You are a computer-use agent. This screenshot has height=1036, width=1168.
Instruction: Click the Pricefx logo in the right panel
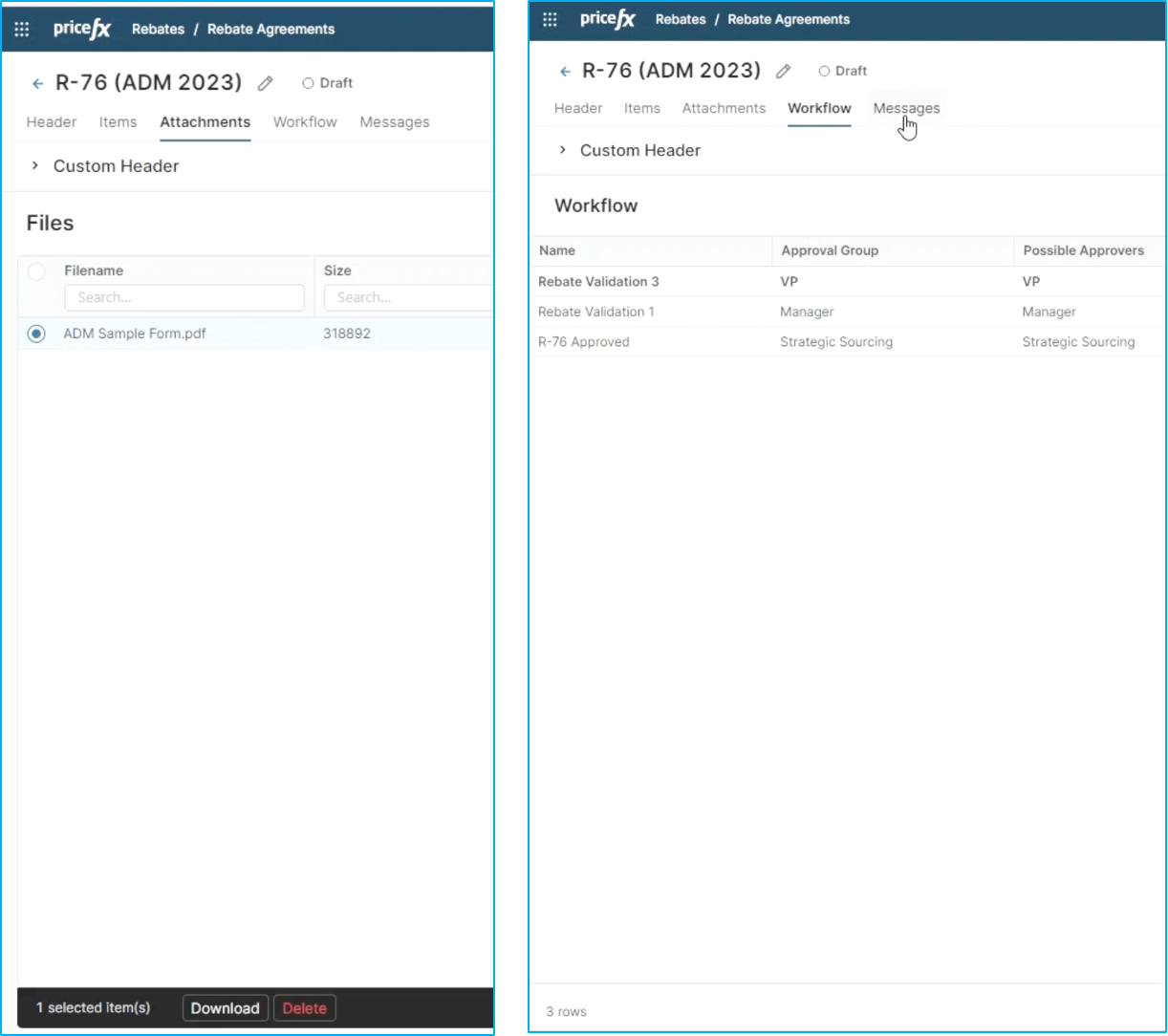click(607, 19)
